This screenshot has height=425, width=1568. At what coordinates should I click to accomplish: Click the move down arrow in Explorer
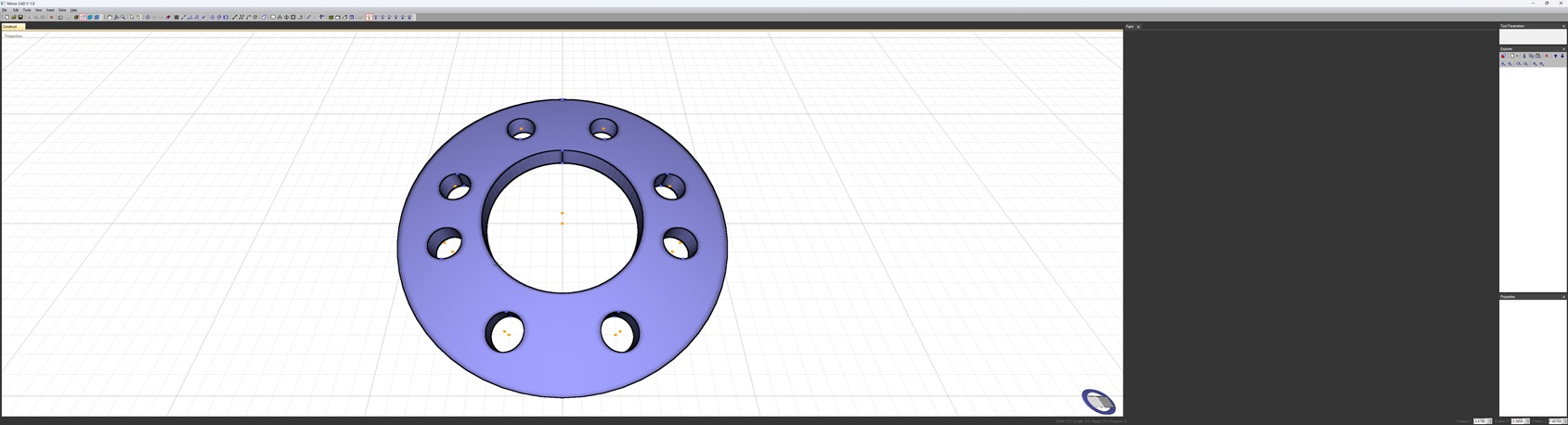tap(1562, 56)
